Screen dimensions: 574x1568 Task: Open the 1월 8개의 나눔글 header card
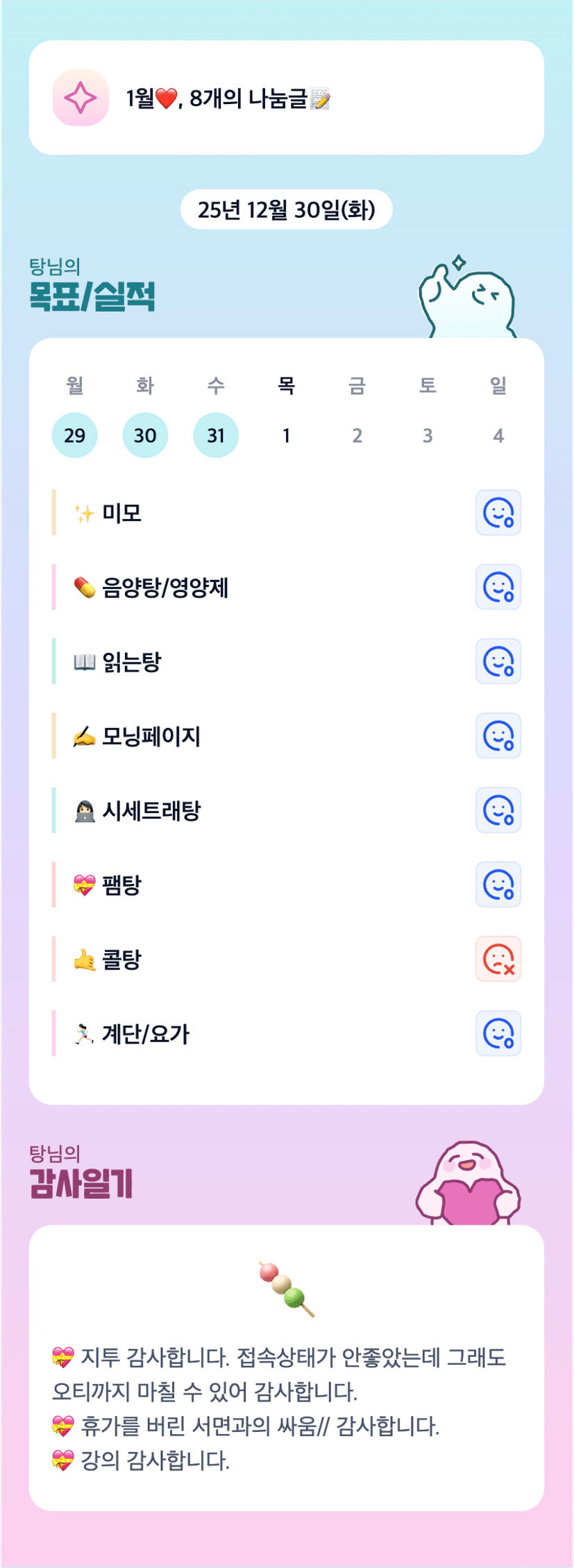(286, 98)
